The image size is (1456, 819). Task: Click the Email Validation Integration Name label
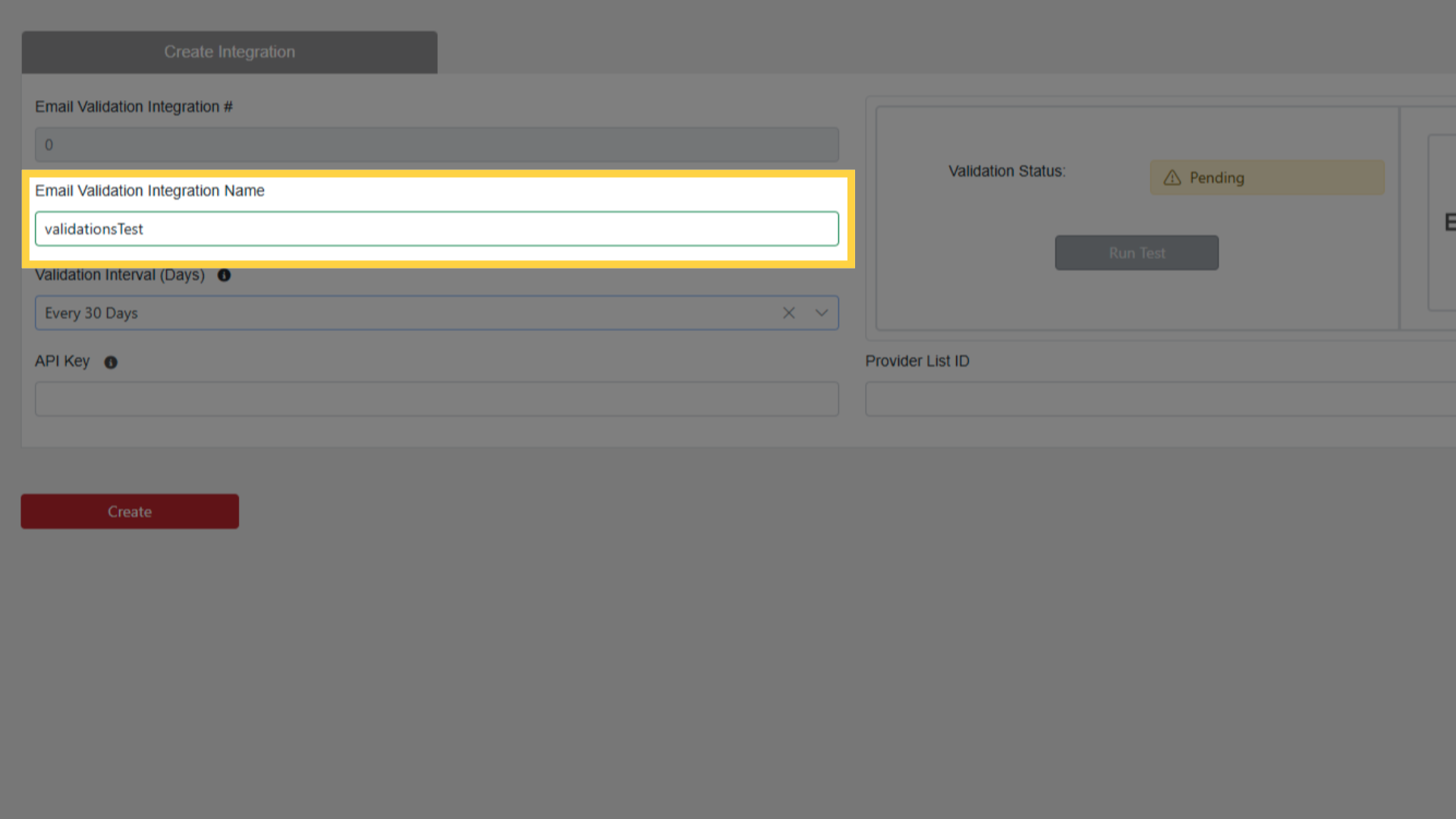coord(149,191)
